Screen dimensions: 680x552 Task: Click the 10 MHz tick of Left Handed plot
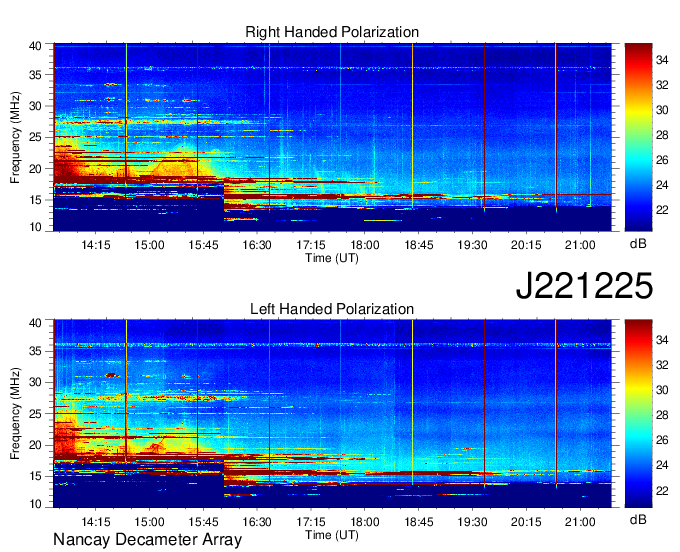[x=35, y=504]
